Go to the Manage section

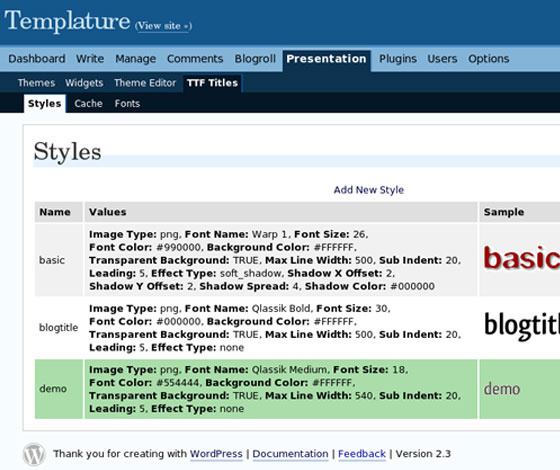tap(136, 59)
